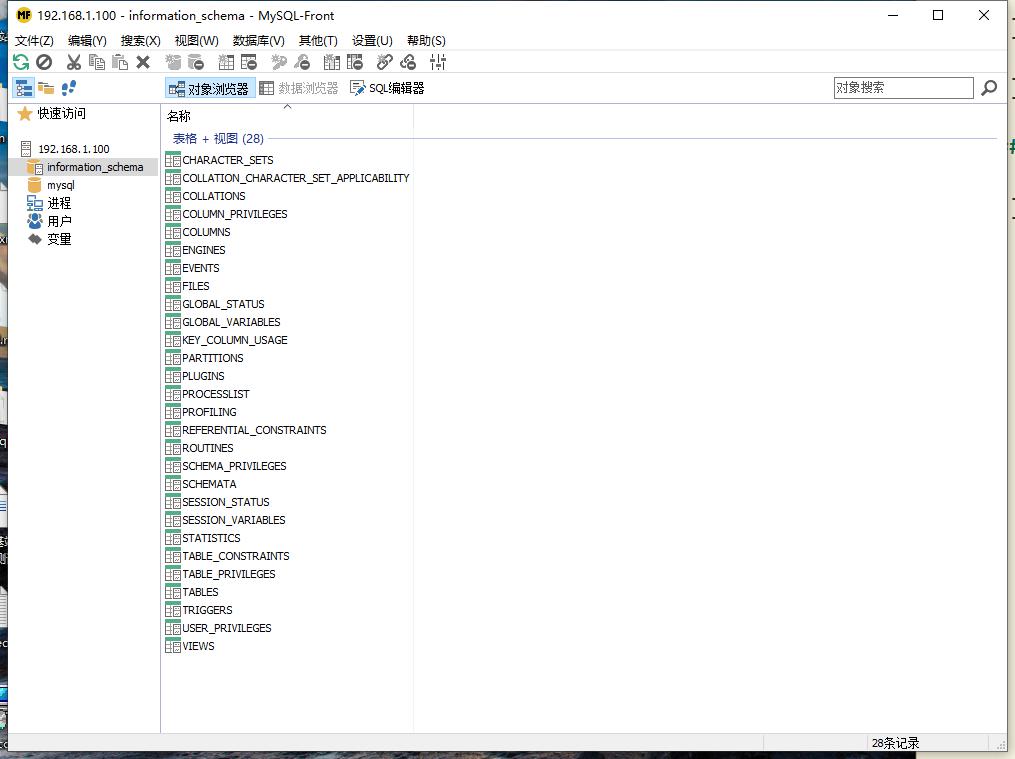Image resolution: width=1015 pixels, height=759 pixels.
Task: Open the 其他(T) menu
Action: (x=318, y=41)
